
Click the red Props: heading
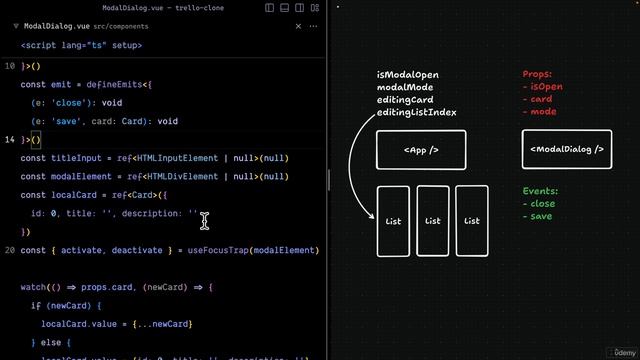(x=537, y=74)
